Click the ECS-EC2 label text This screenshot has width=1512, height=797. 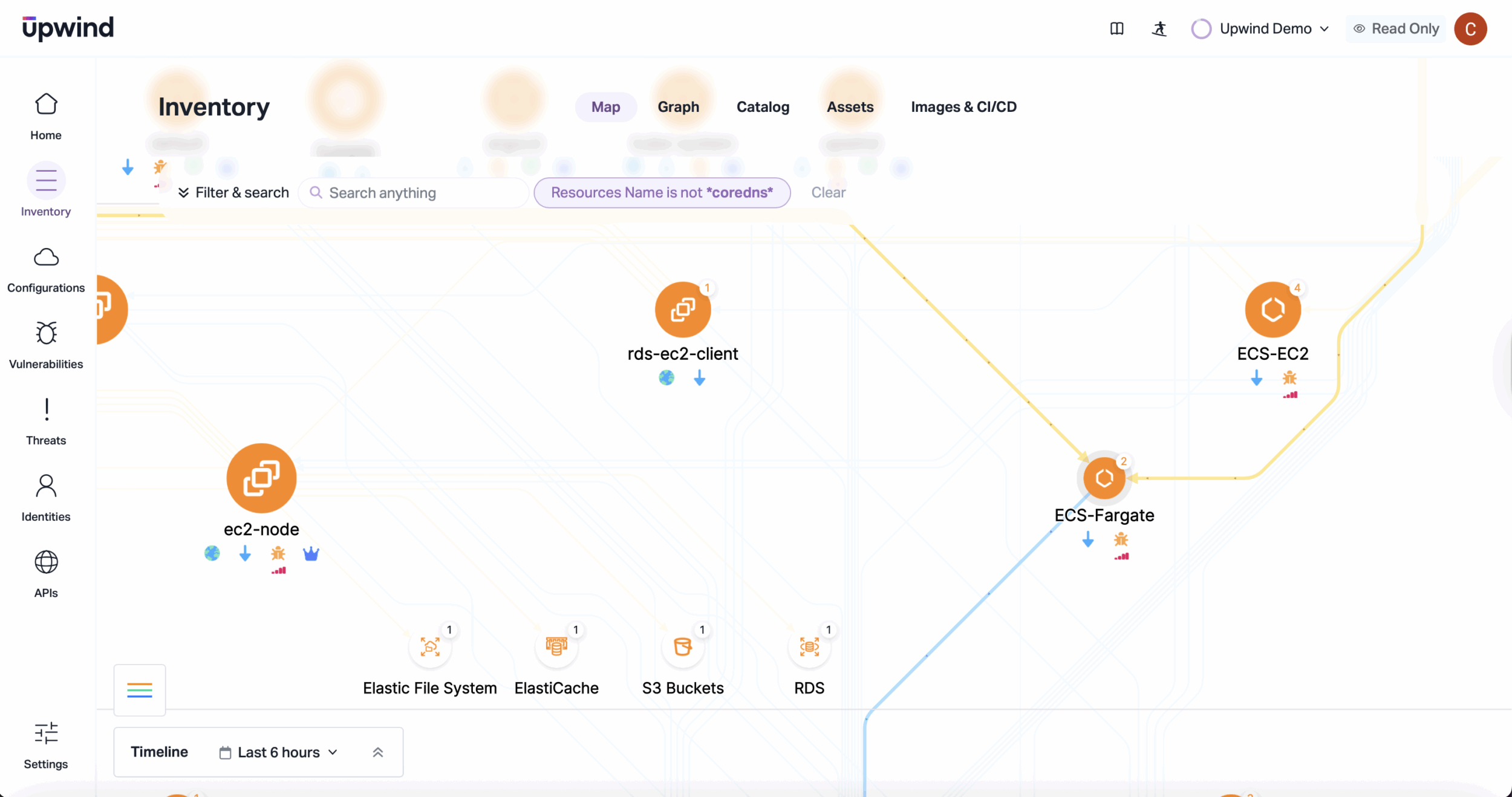(x=1272, y=353)
